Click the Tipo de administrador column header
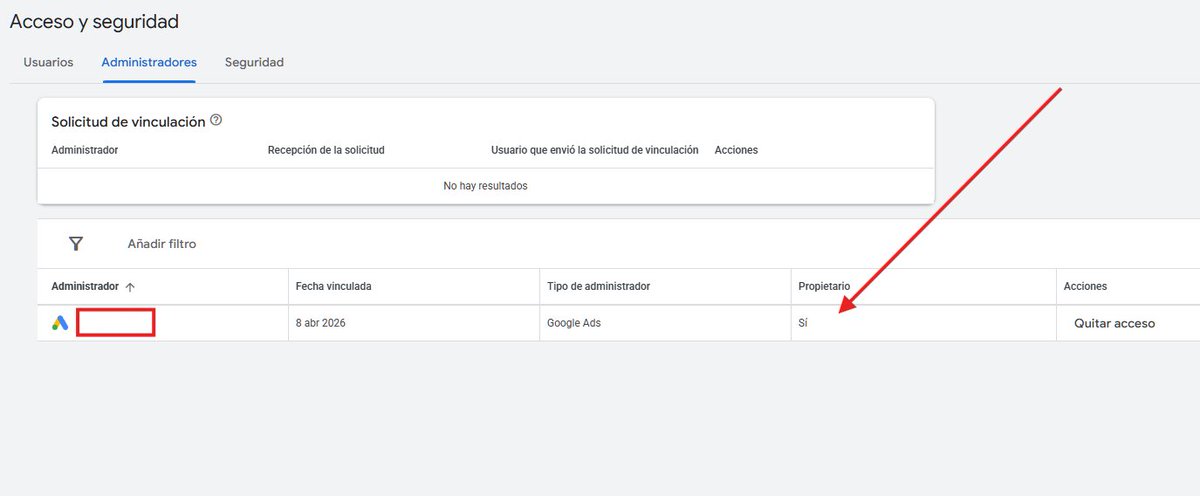The image size is (1200, 496). 599,286
